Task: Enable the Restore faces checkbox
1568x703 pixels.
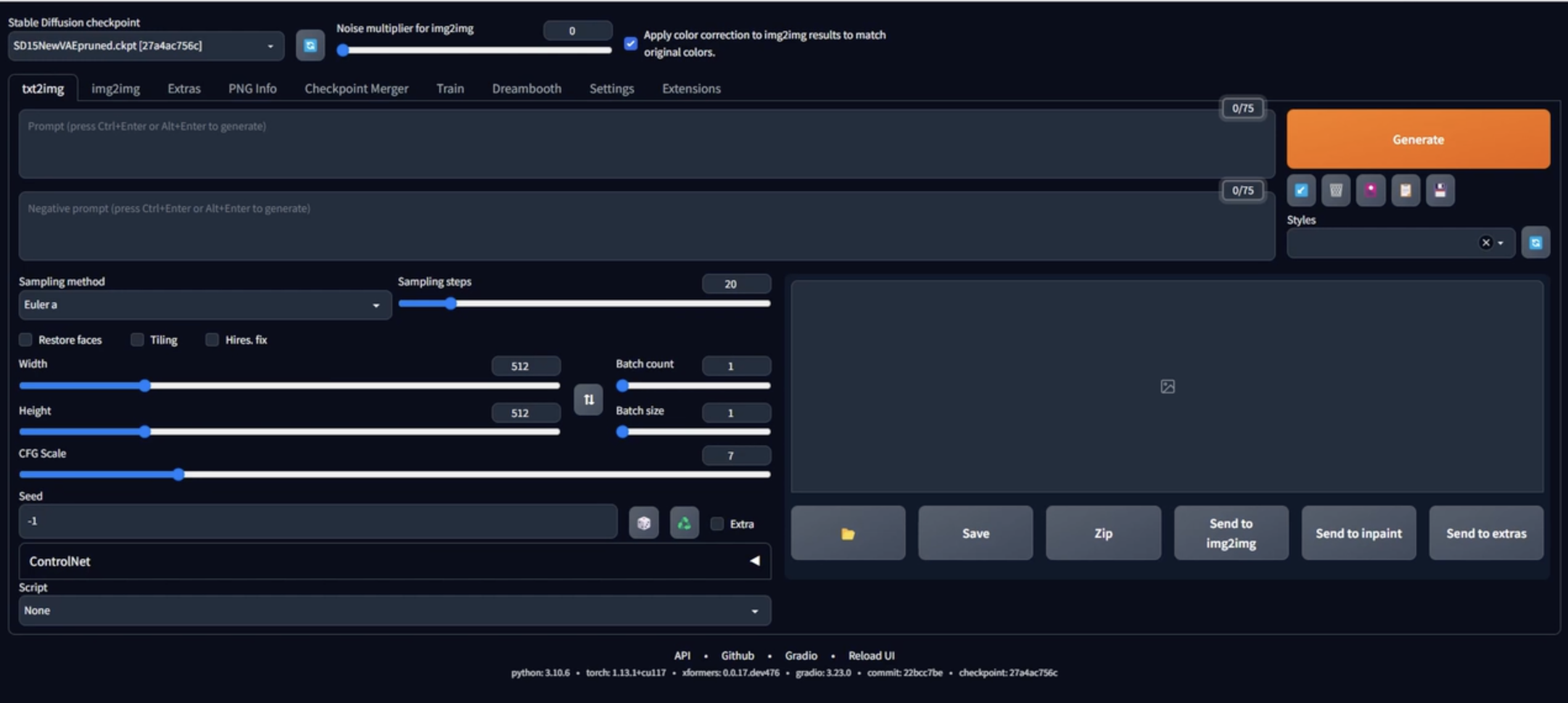Action: click(x=26, y=340)
